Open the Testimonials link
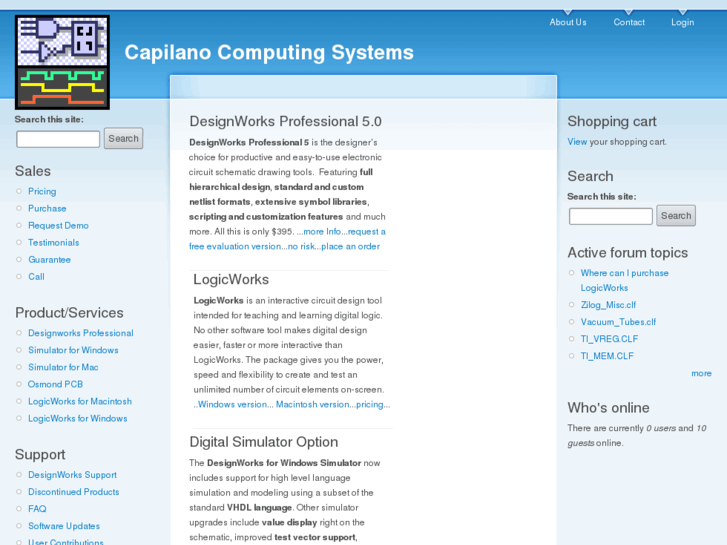This screenshot has width=727, height=545. (54, 243)
